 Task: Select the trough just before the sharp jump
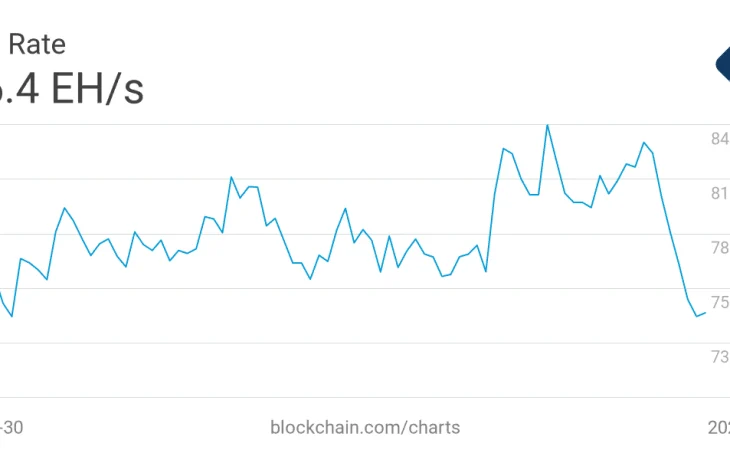486,271
